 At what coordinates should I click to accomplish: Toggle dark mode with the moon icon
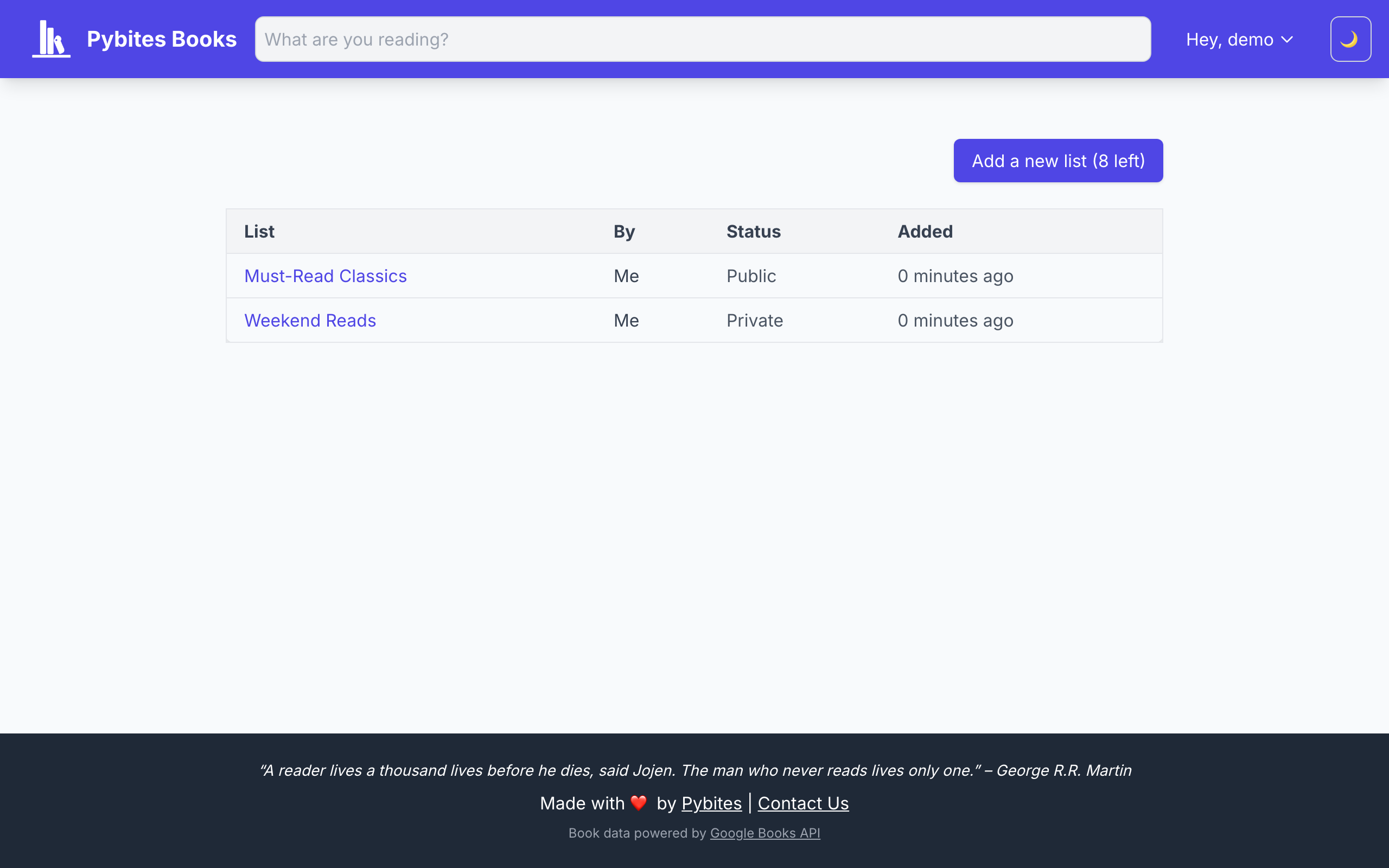point(1350,39)
